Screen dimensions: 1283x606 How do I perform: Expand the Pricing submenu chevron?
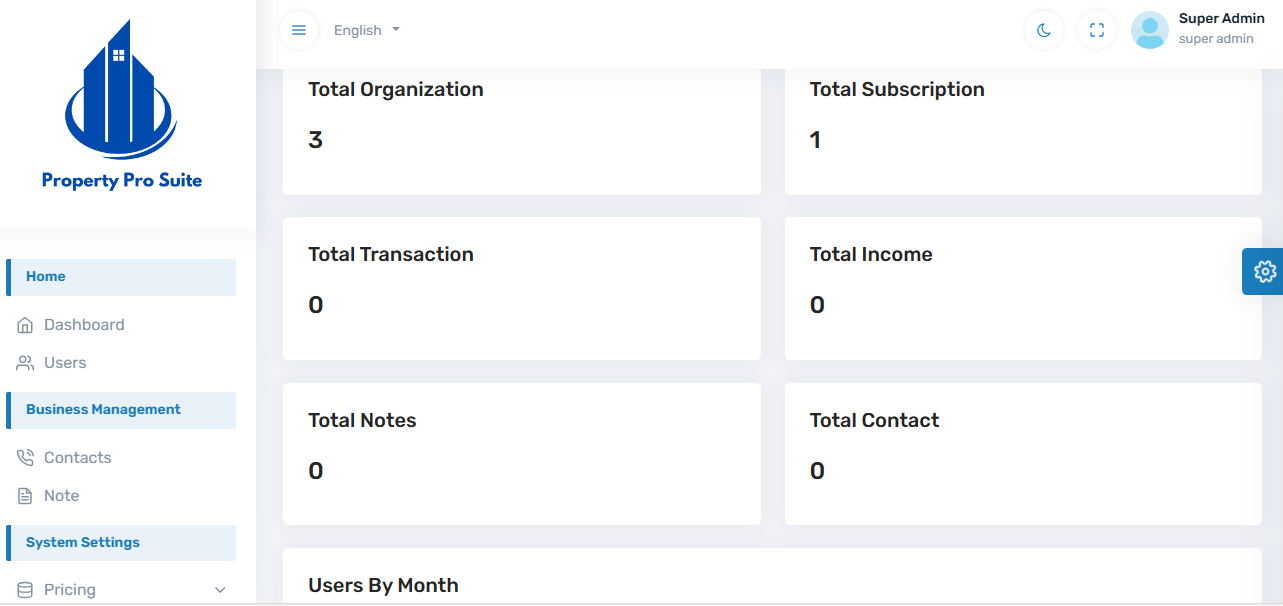point(221,590)
